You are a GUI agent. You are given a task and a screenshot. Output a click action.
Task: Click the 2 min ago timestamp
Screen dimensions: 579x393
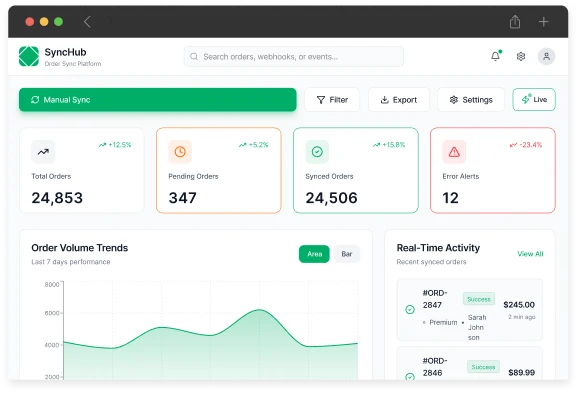point(521,317)
